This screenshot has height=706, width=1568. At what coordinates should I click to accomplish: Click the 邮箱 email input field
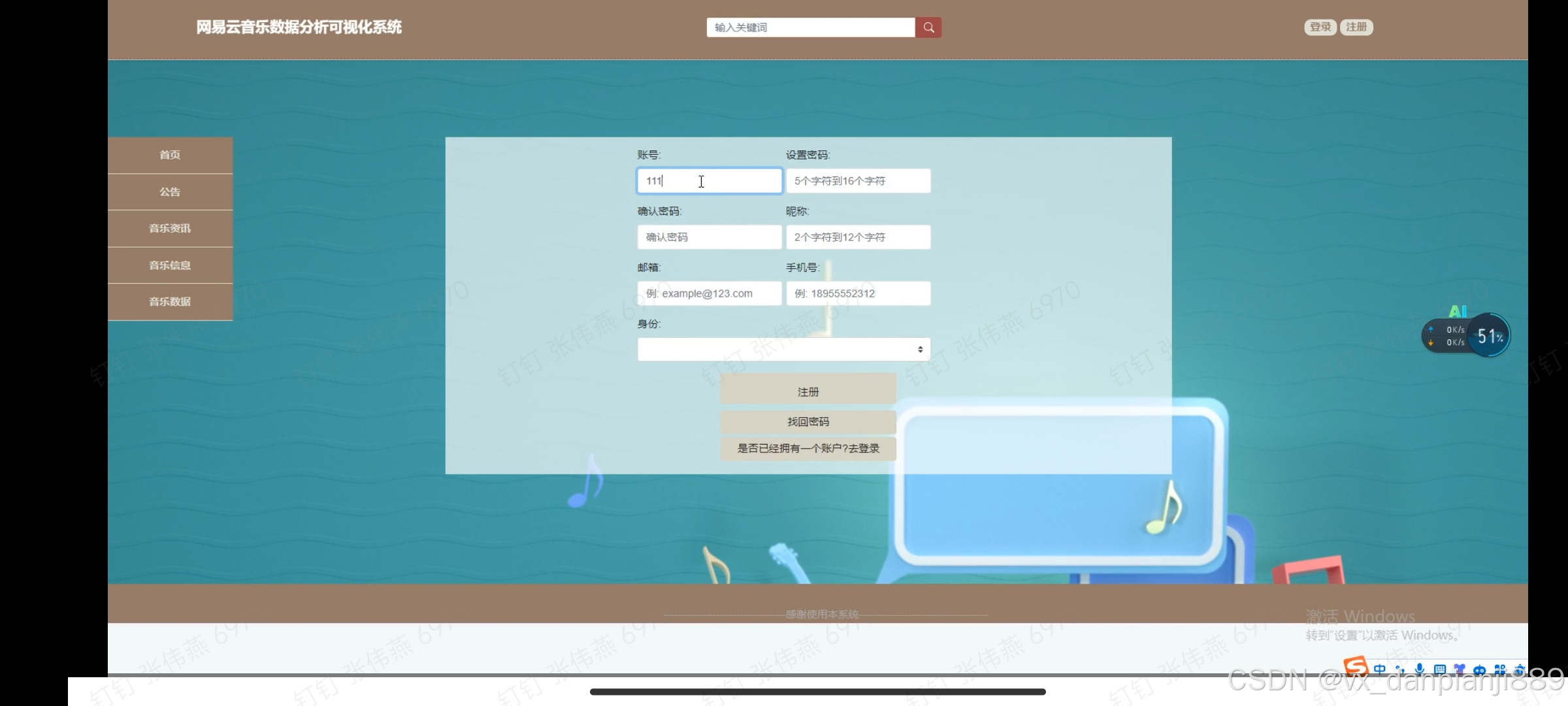point(709,294)
